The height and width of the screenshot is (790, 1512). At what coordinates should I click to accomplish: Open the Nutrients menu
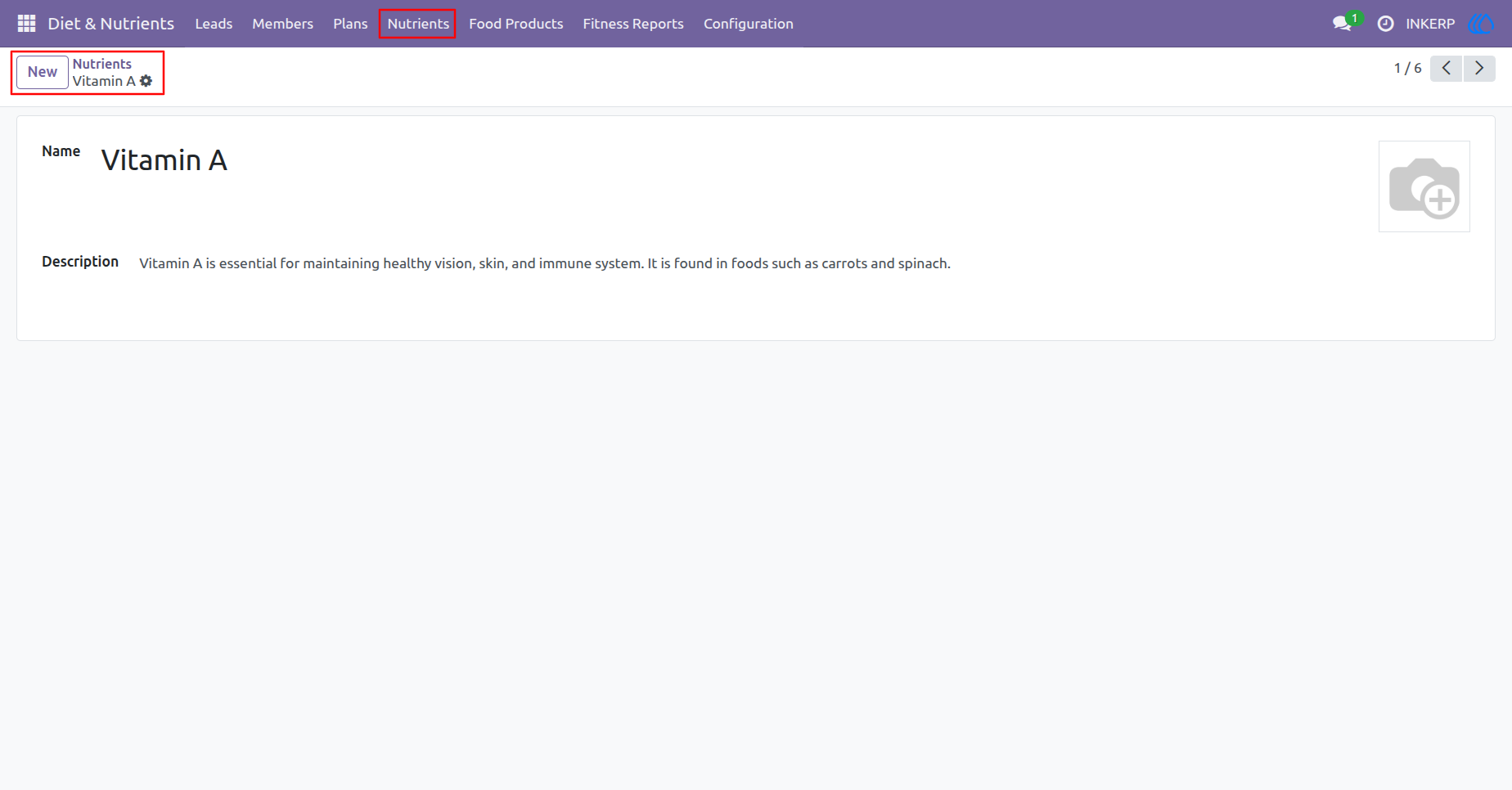(418, 24)
